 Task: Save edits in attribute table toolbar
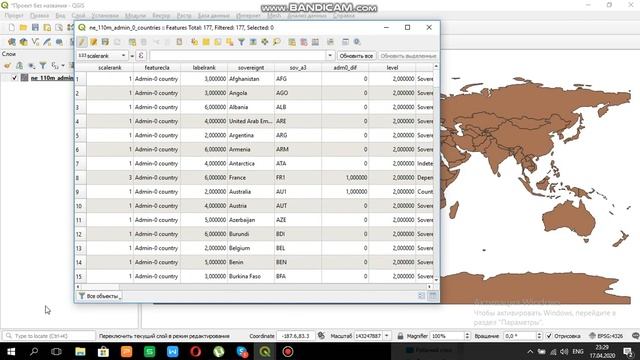(x=105, y=42)
